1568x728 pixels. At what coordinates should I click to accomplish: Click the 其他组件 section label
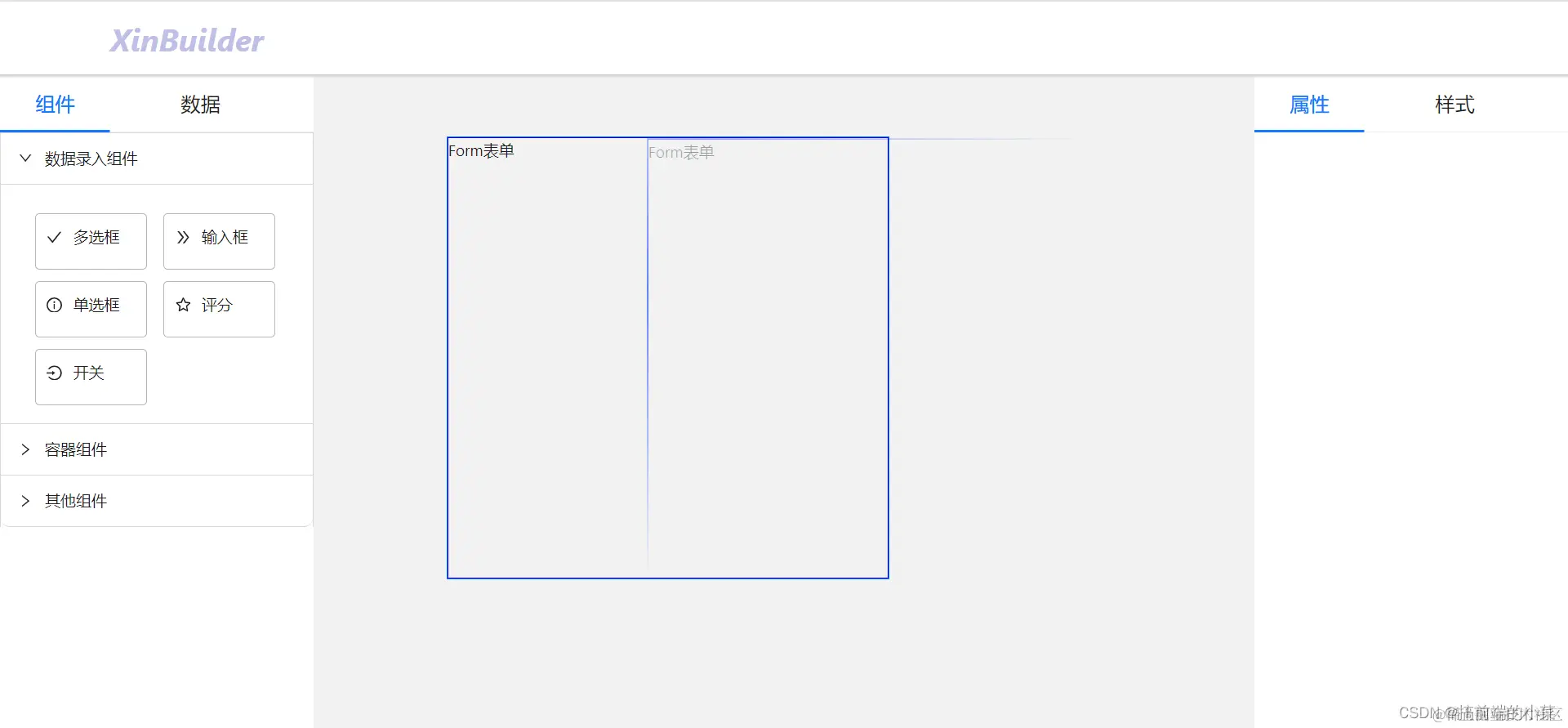[76, 501]
